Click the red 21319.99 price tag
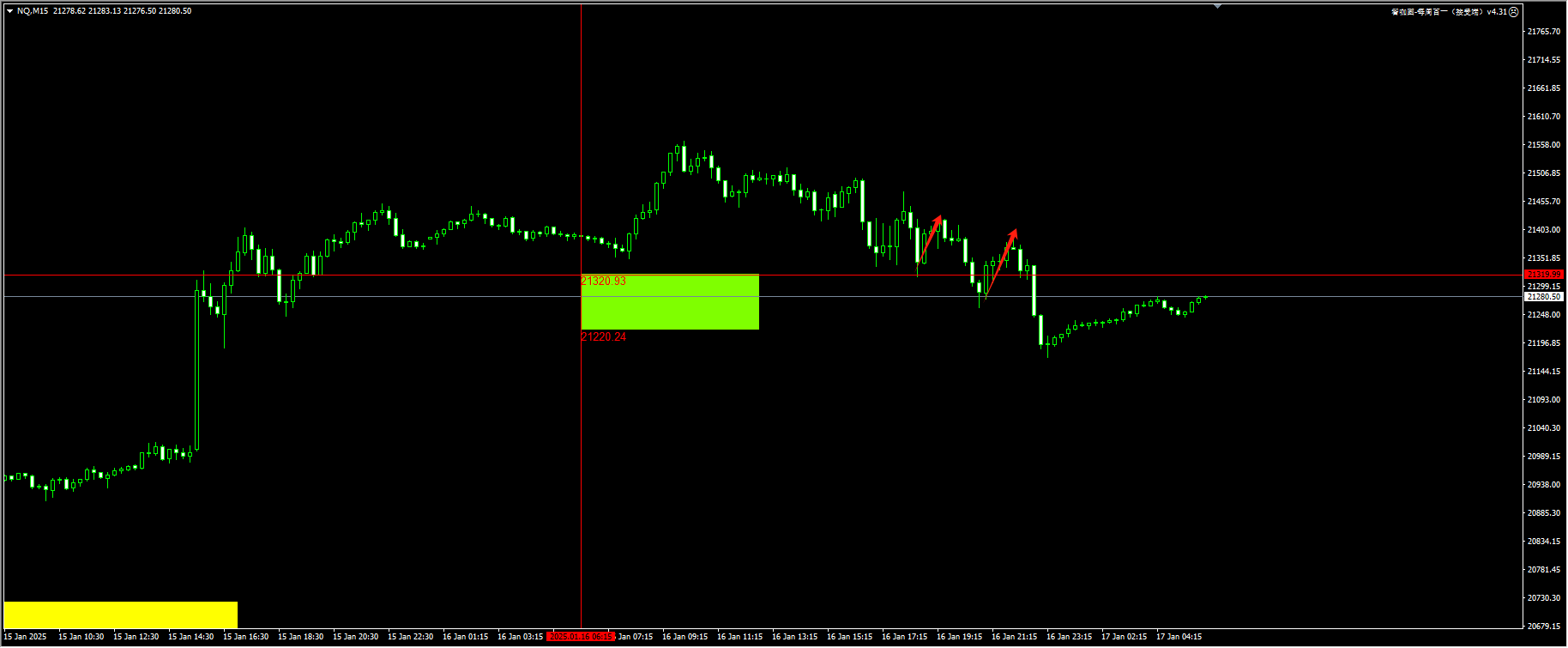 [1544, 275]
